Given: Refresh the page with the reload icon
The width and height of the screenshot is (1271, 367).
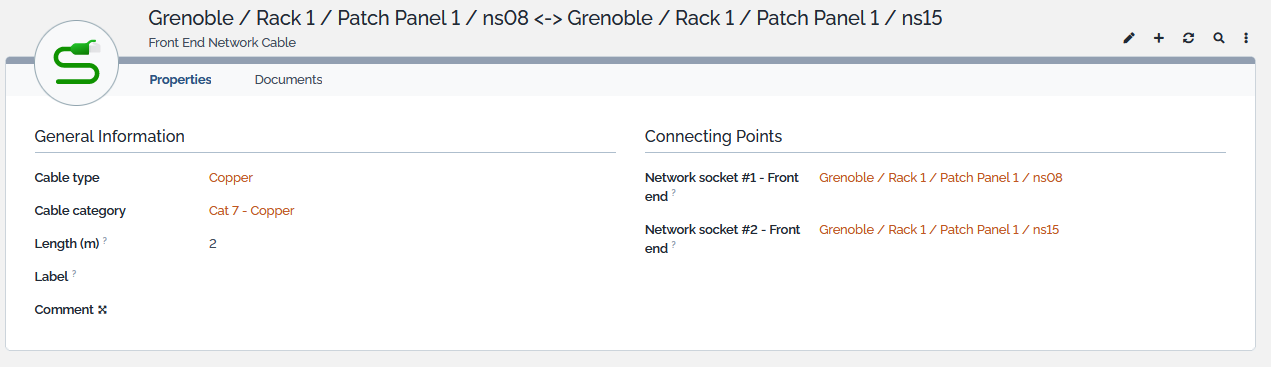Looking at the screenshot, I should (1188, 38).
